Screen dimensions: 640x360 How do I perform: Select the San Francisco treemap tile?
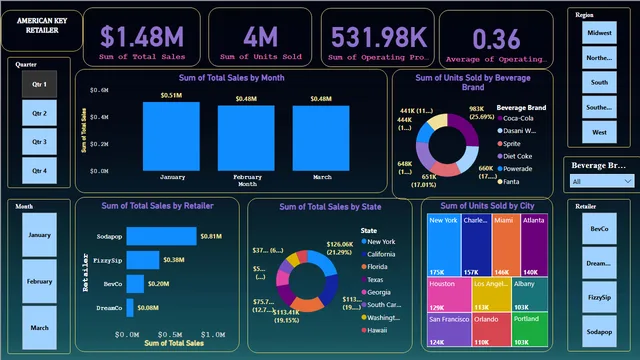(449, 330)
